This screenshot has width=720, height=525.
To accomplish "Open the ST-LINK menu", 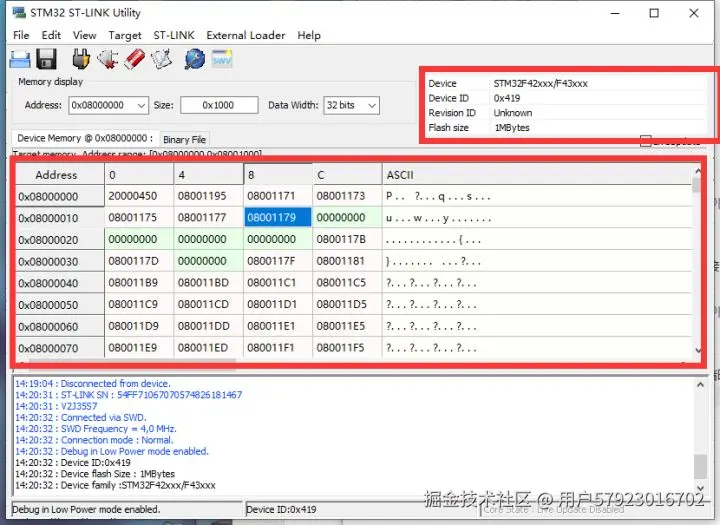I will (x=174, y=35).
